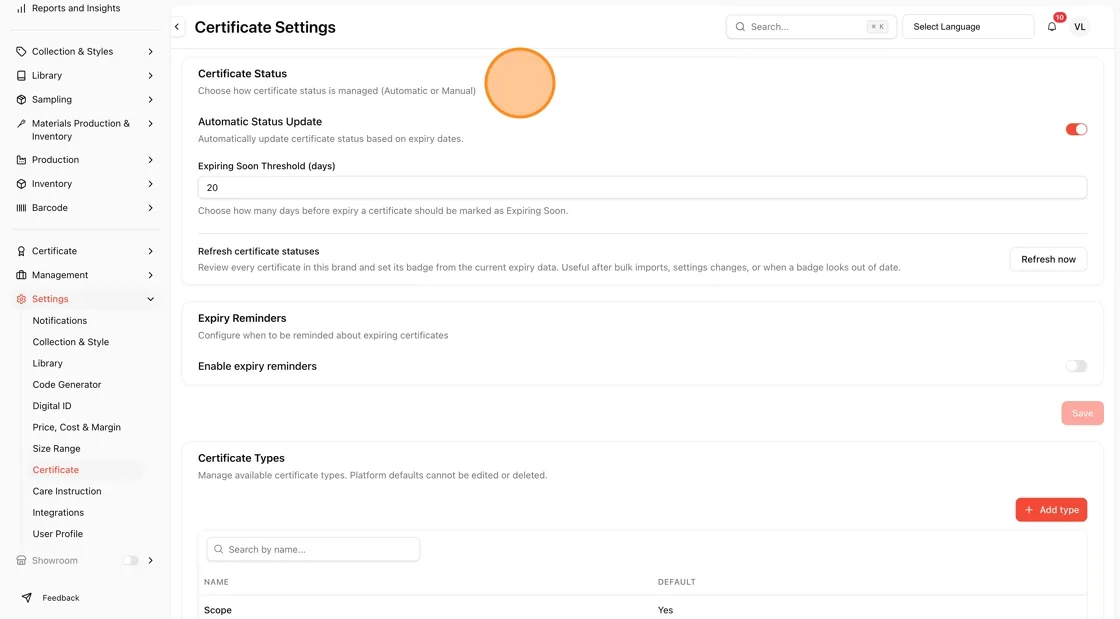This screenshot has height=619, width=1120.
Task: Click the Scope row name
Action: (218, 610)
